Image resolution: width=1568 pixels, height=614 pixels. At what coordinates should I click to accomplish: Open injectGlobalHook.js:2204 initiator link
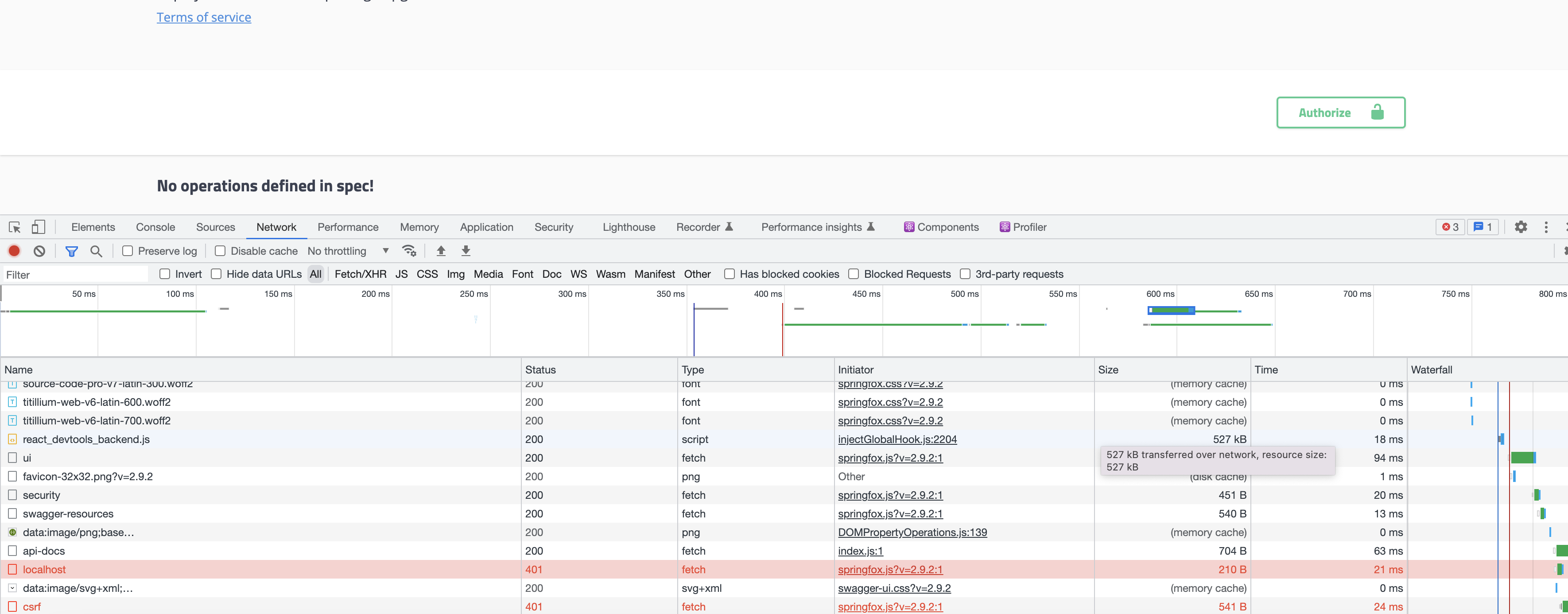(x=897, y=439)
